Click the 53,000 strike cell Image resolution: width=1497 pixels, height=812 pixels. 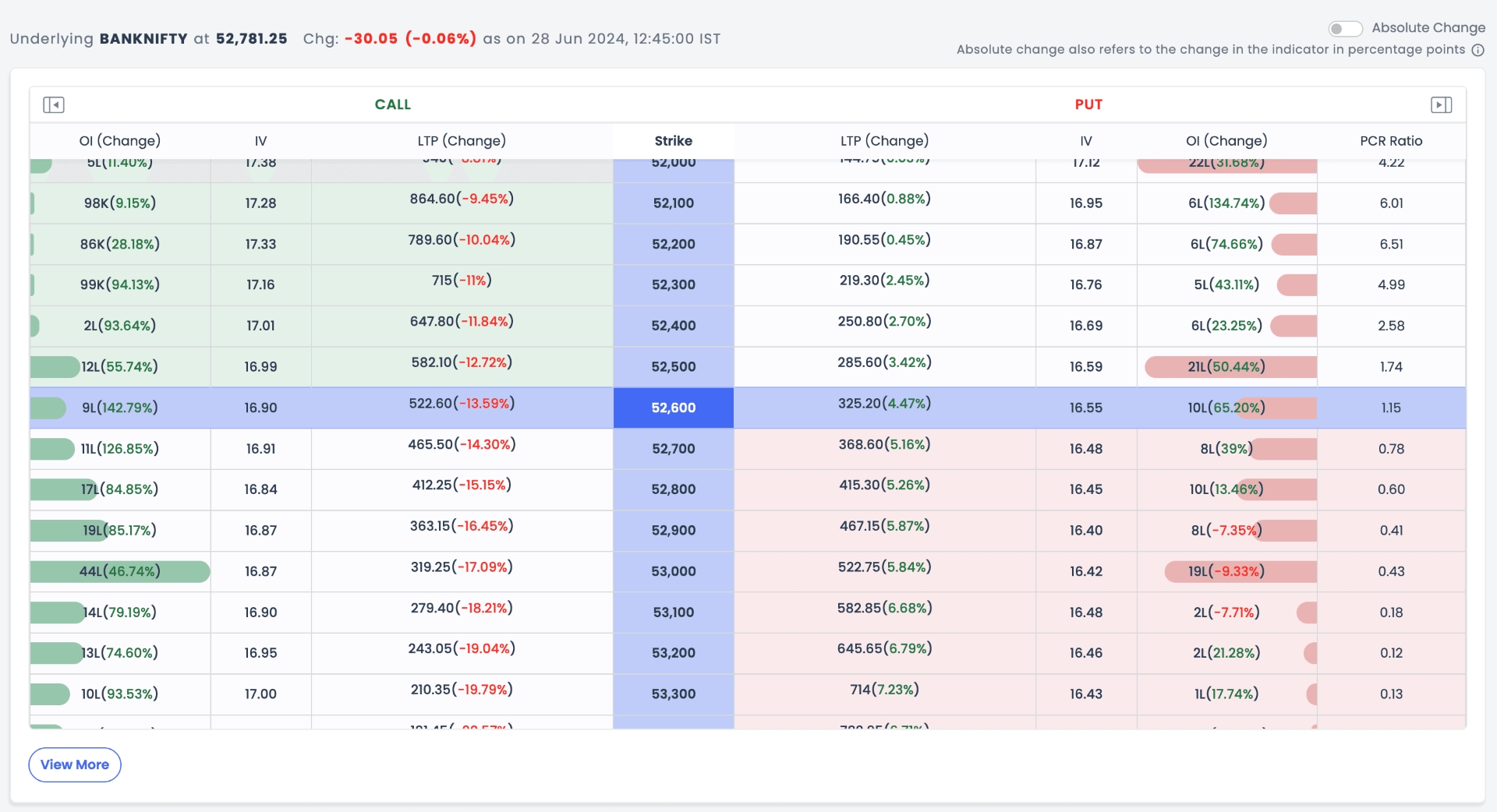pyautogui.click(x=673, y=571)
